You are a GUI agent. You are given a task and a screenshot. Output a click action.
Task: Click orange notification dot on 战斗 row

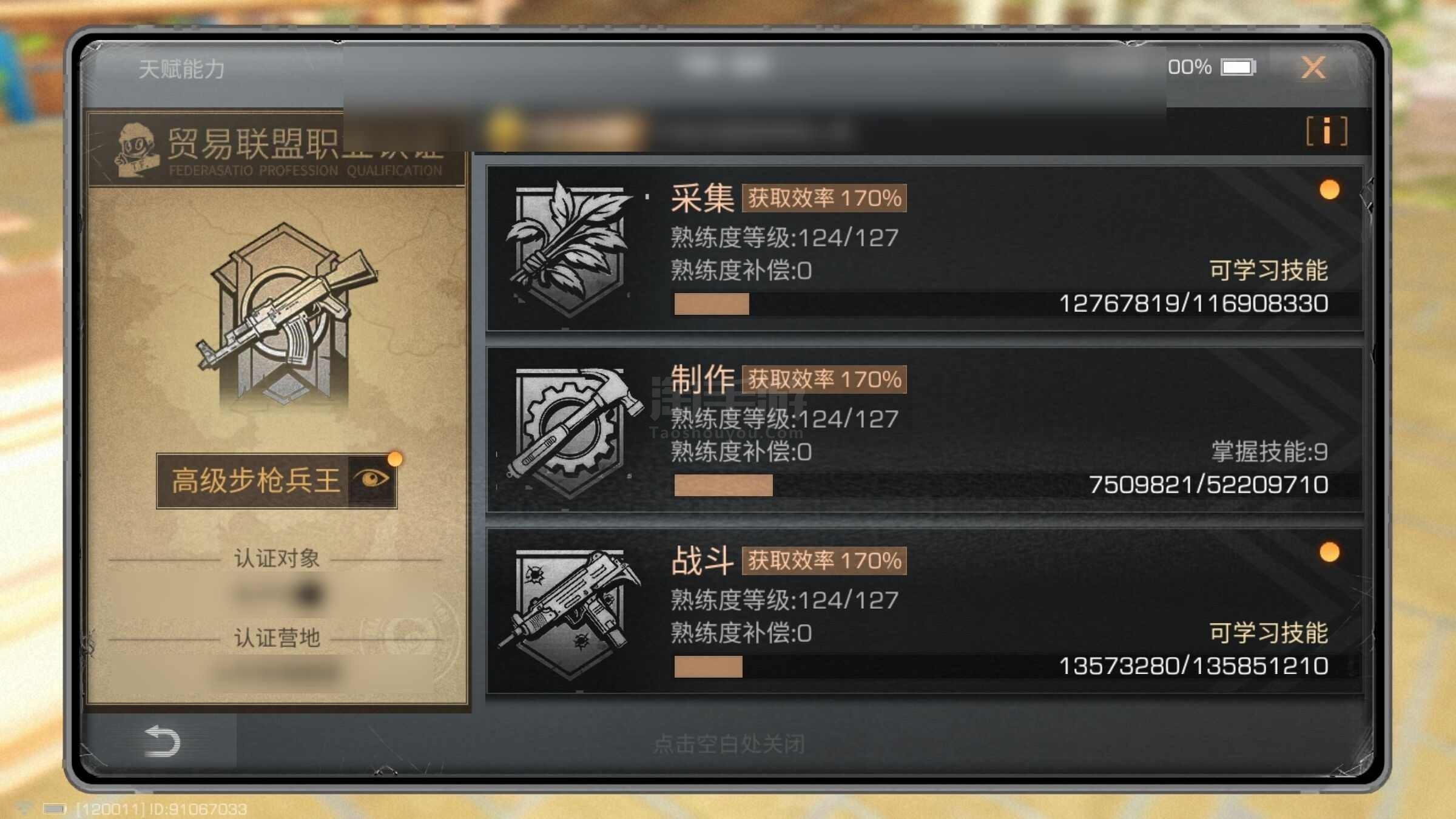click(1329, 553)
